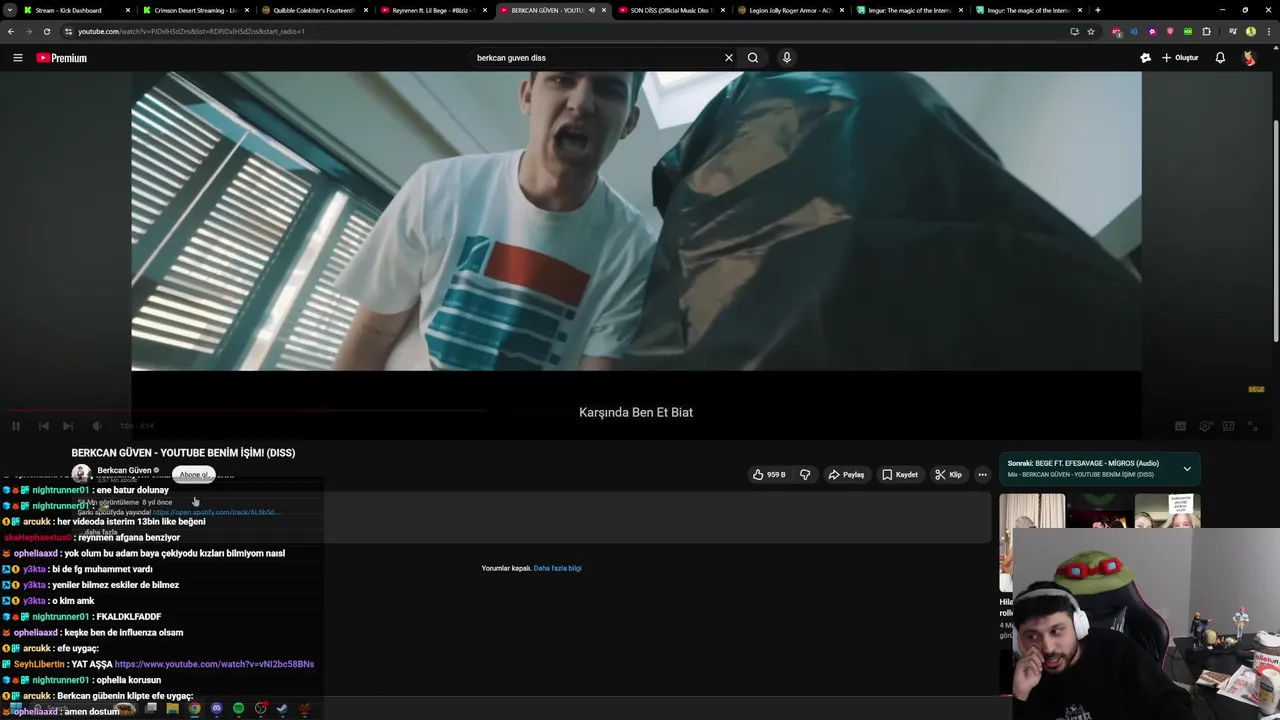Subscribe using Abone ol button

[193, 475]
